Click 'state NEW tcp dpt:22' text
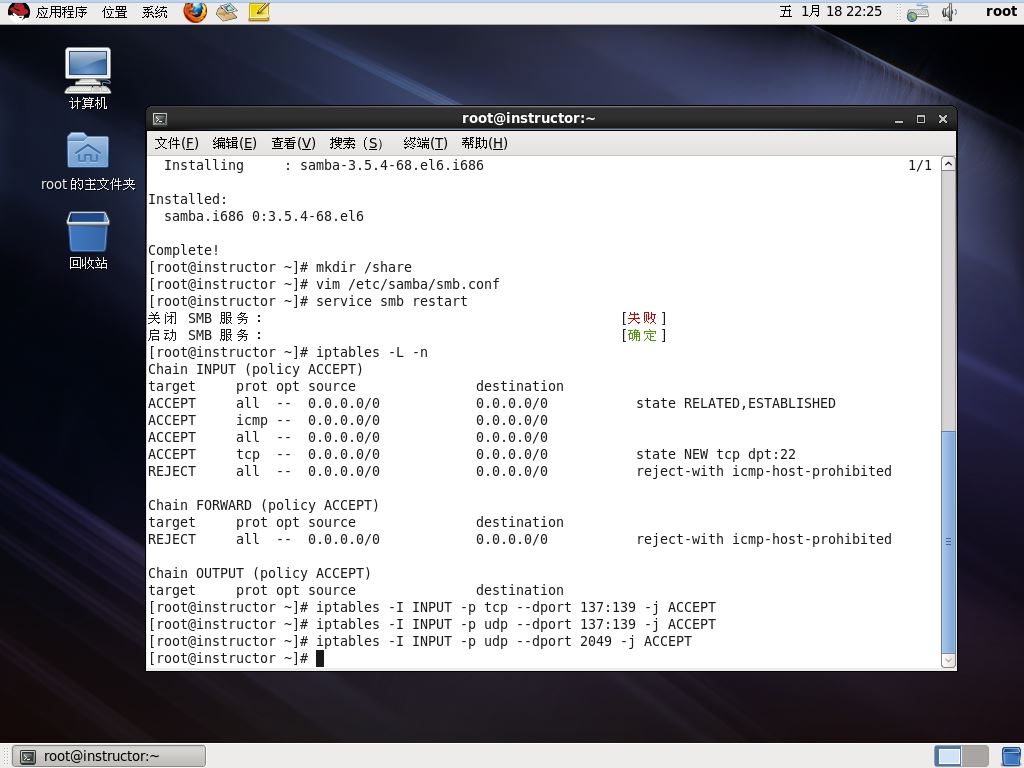This screenshot has width=1024, height=768. 716,454
